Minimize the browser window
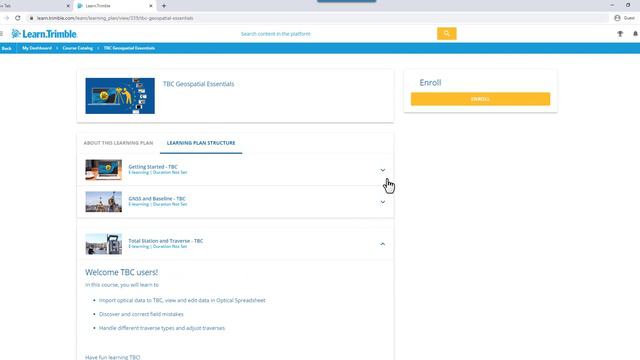 coord(612,5)
